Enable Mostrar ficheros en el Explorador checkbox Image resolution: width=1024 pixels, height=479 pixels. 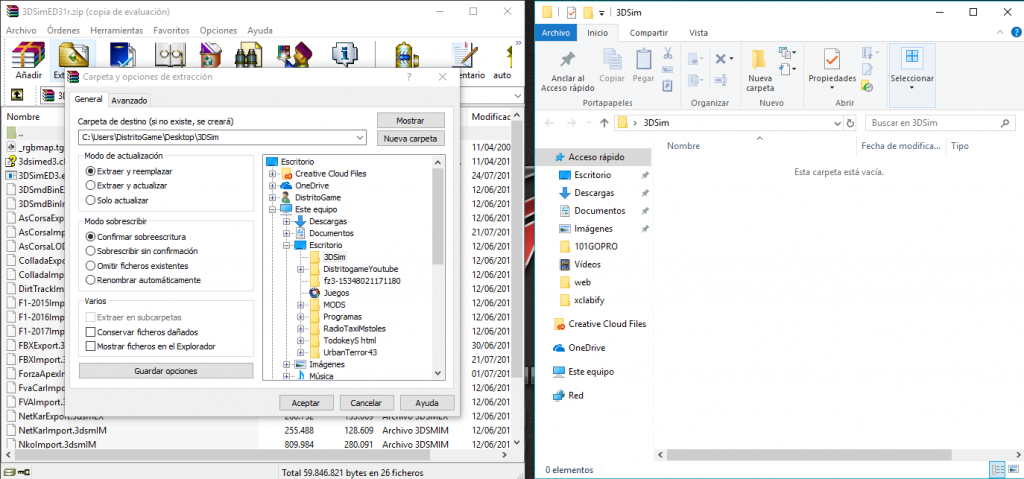[x=91, y=346]
